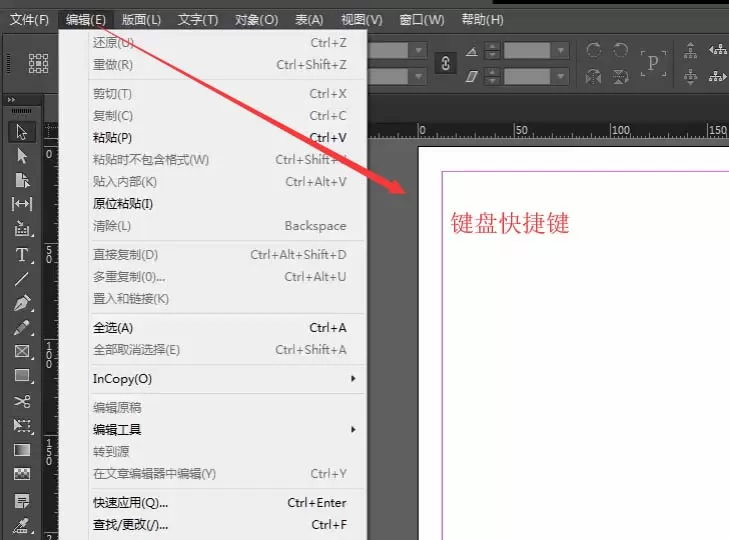Select the Gap tool
Image resolution: width=729 pixels, height=540 pixels.
tap(21, 204)
